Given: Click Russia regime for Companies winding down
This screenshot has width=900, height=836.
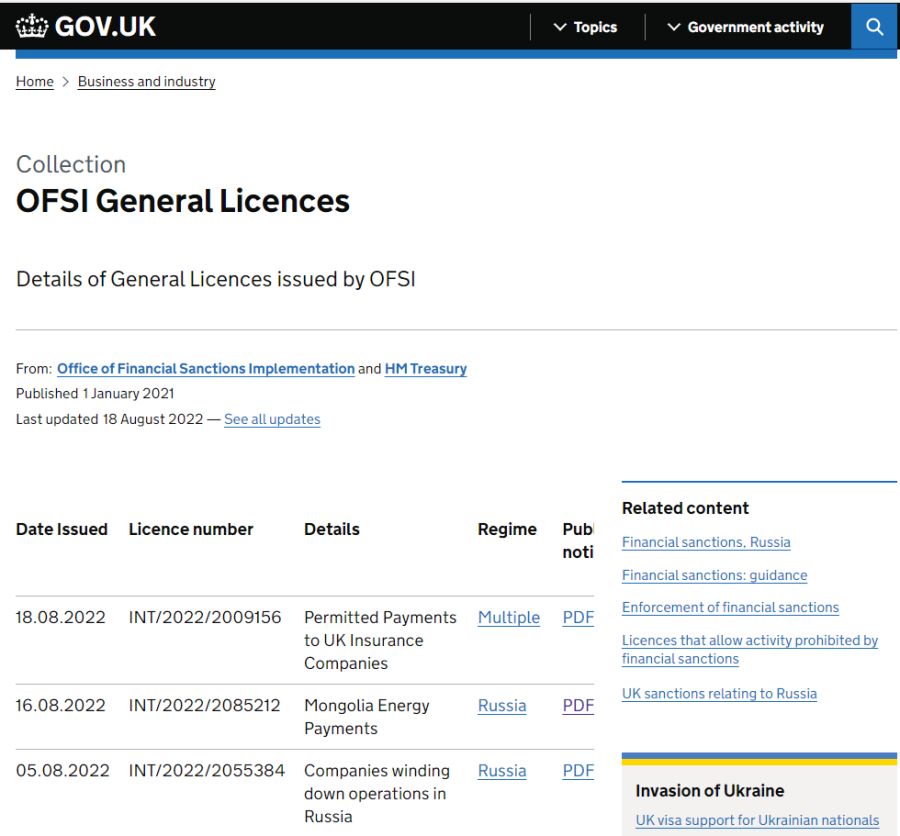Looking at the screenshot, I should coord(502,771).
